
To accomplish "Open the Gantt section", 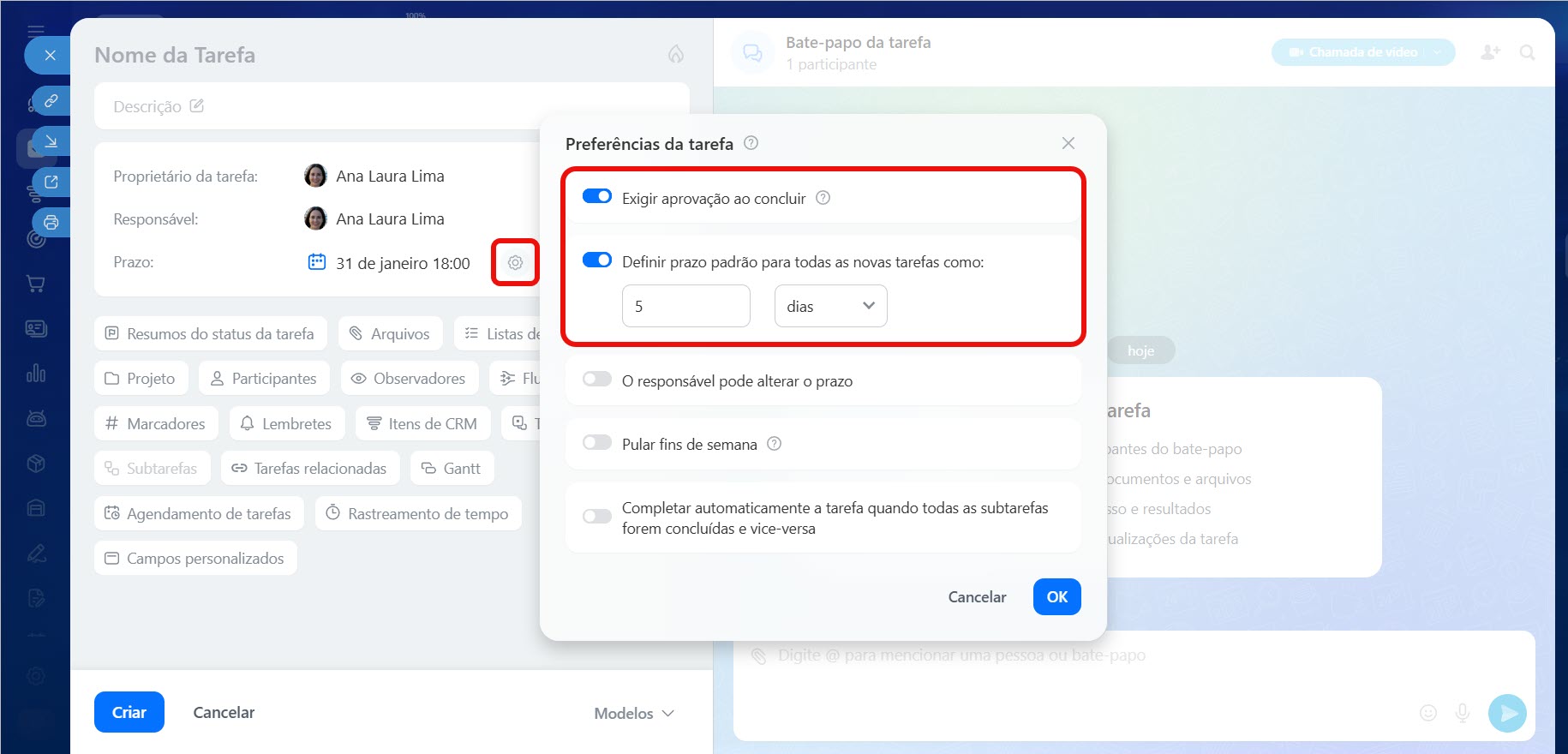I will (x=452, y=469).
